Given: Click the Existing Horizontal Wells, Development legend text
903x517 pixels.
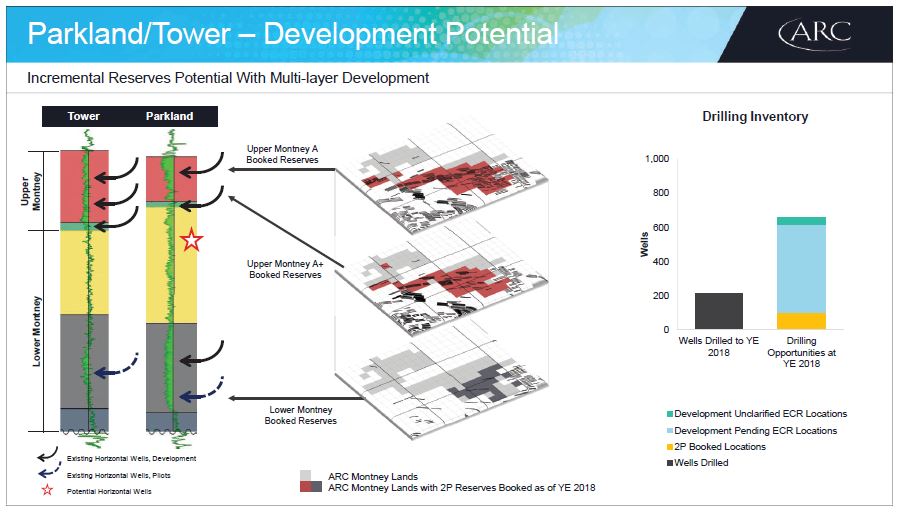Looking at the screenshot, I should pos(131,459).
